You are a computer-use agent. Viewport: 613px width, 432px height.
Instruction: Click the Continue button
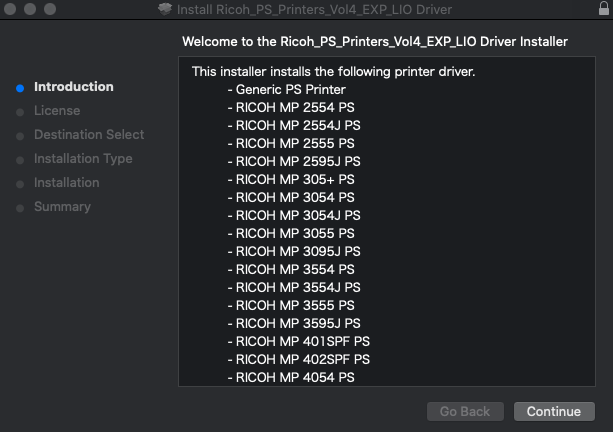coord(554,411)
